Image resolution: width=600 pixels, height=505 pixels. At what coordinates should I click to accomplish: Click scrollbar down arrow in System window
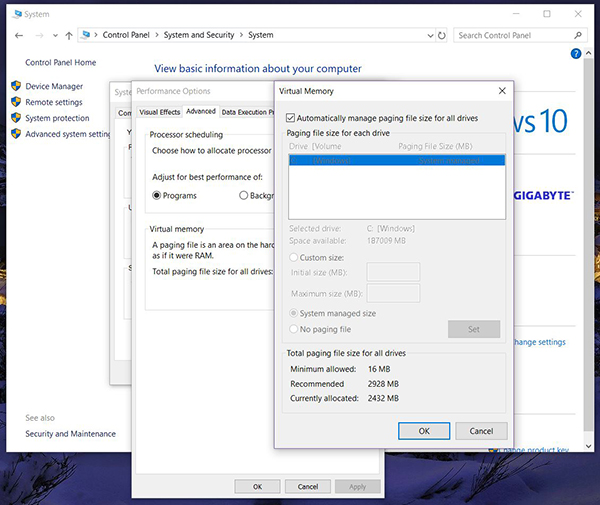click(x=589, y=446)
